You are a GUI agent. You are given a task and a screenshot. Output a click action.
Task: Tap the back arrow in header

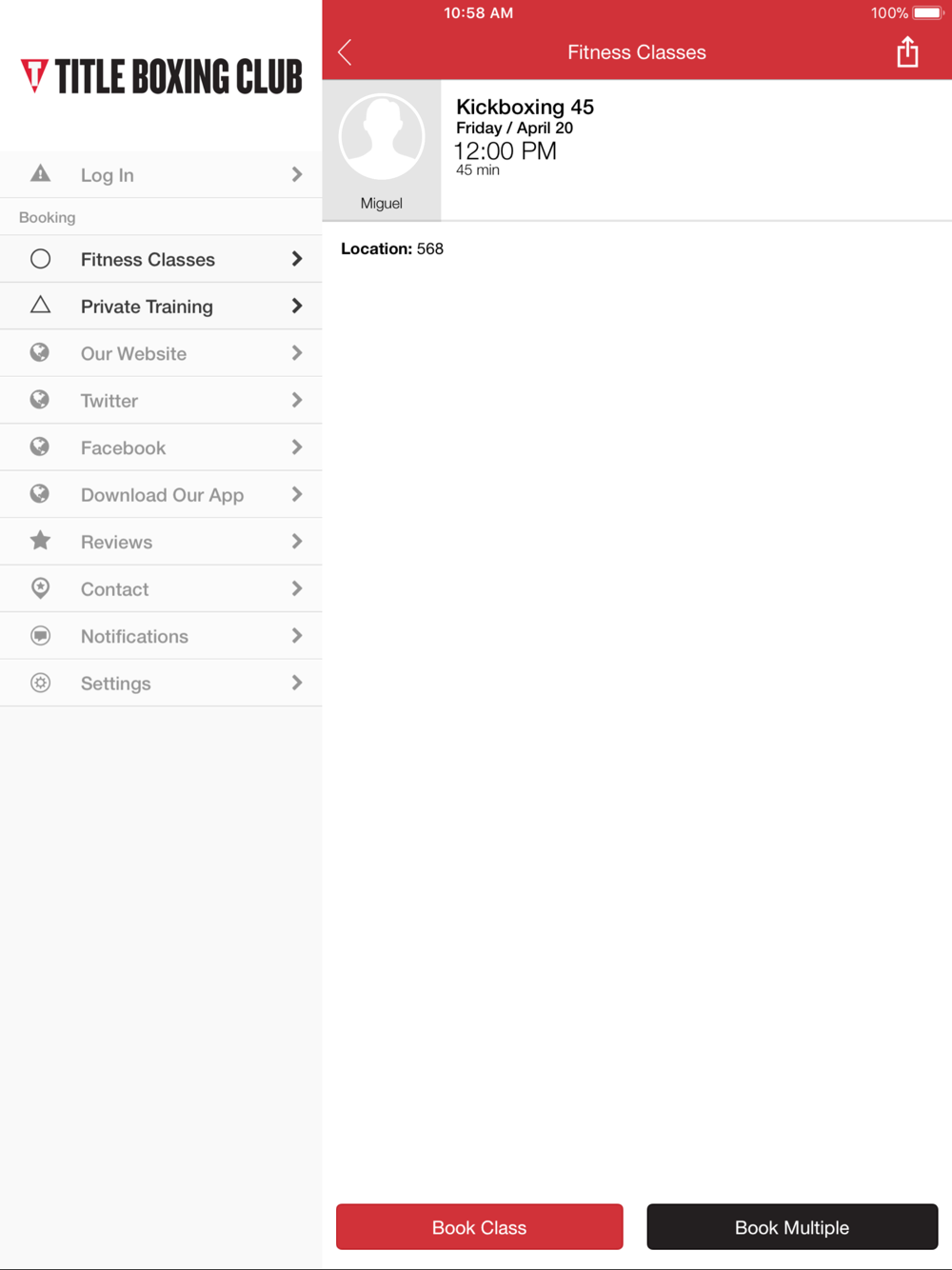point(346,52)
